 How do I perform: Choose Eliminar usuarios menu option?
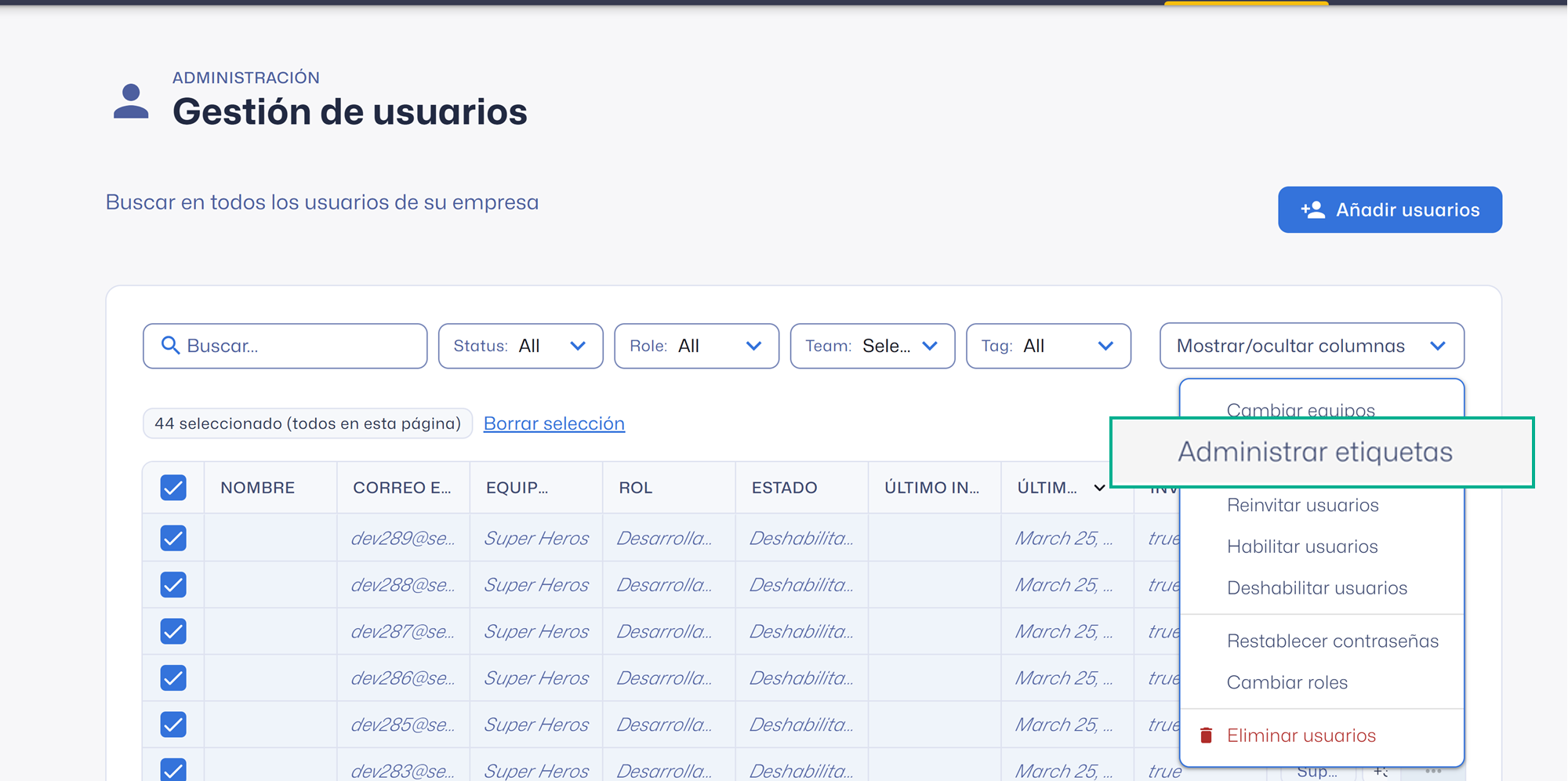point(1301,736)
